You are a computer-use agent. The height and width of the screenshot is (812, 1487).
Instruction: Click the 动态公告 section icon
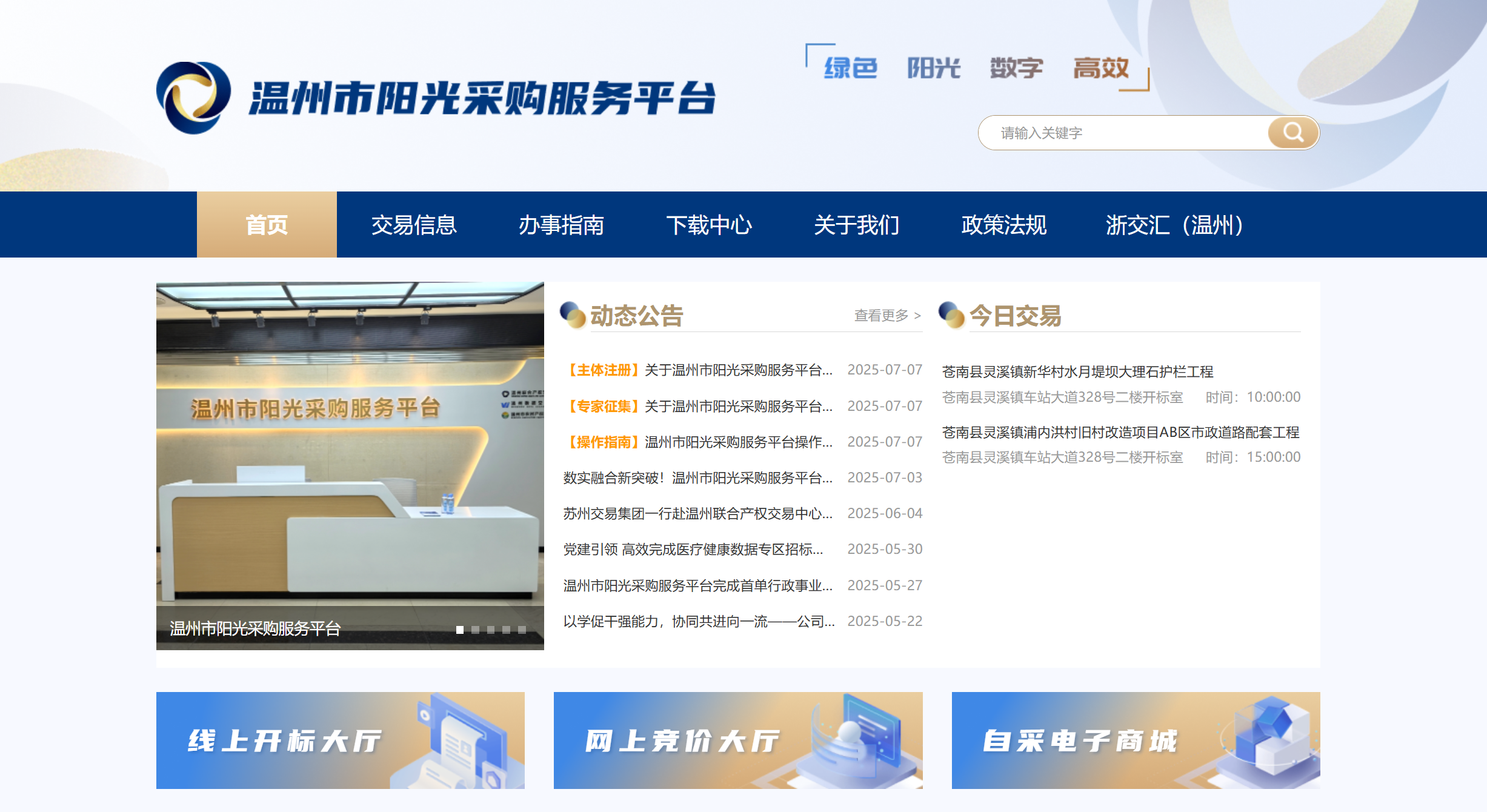click(571, 314)
